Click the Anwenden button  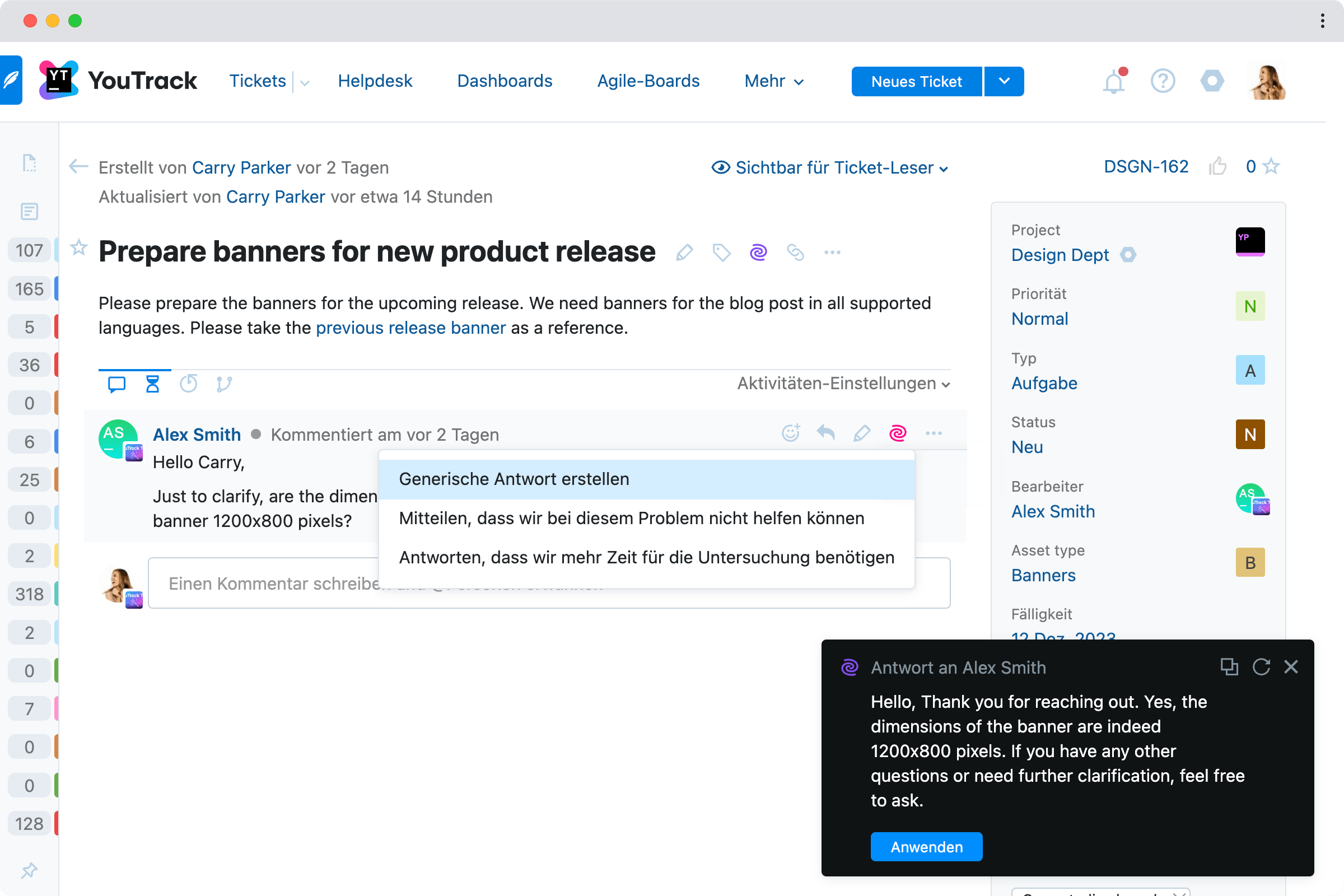click(x=926, y=846)
